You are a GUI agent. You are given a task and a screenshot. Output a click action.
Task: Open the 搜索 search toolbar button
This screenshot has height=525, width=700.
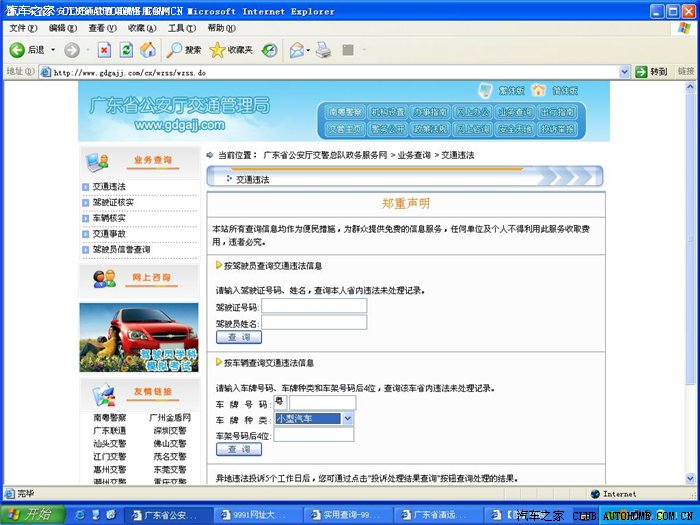(x=184, y=49)
